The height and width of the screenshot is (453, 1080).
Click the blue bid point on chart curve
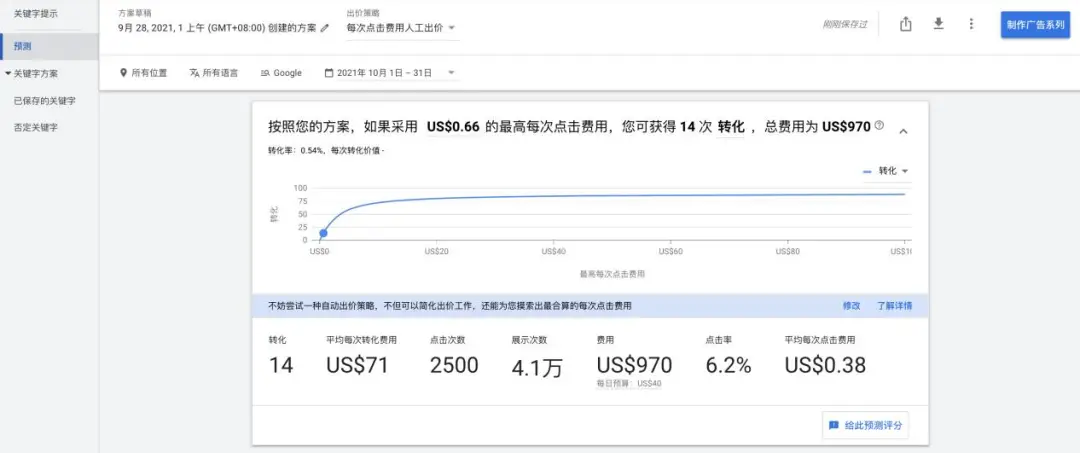[323, 233]
